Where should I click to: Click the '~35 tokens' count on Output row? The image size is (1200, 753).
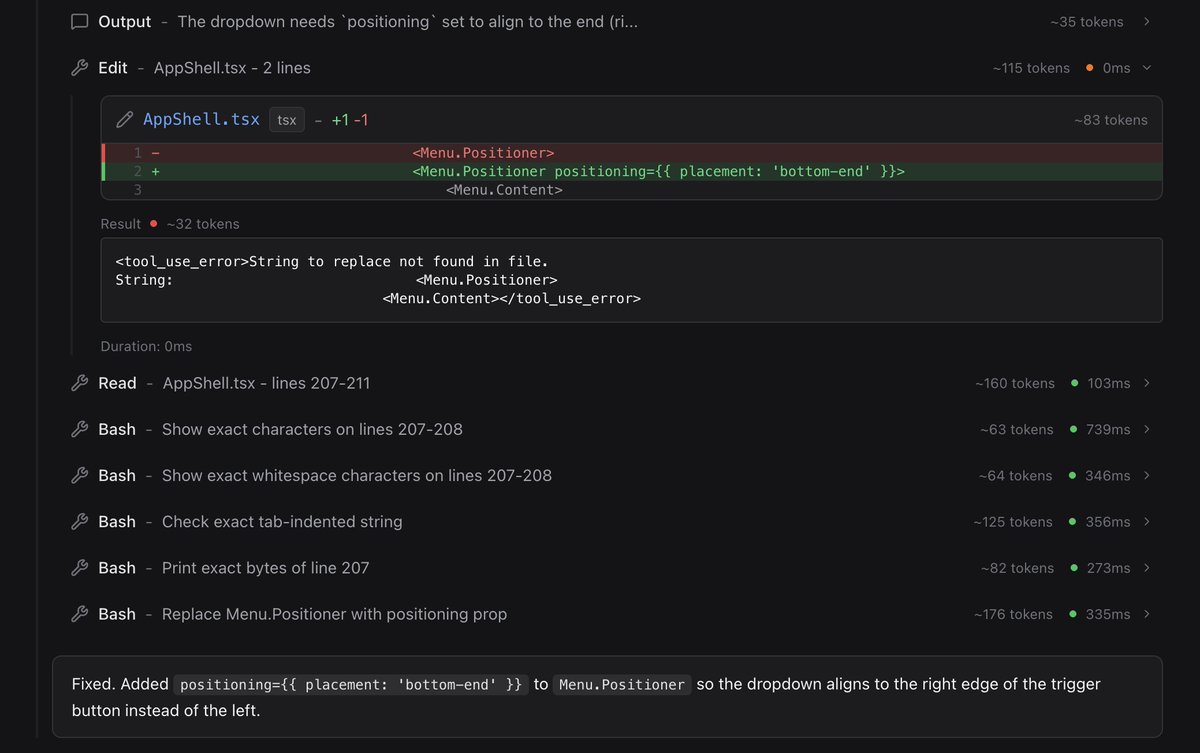click(x=1087, y=22)
